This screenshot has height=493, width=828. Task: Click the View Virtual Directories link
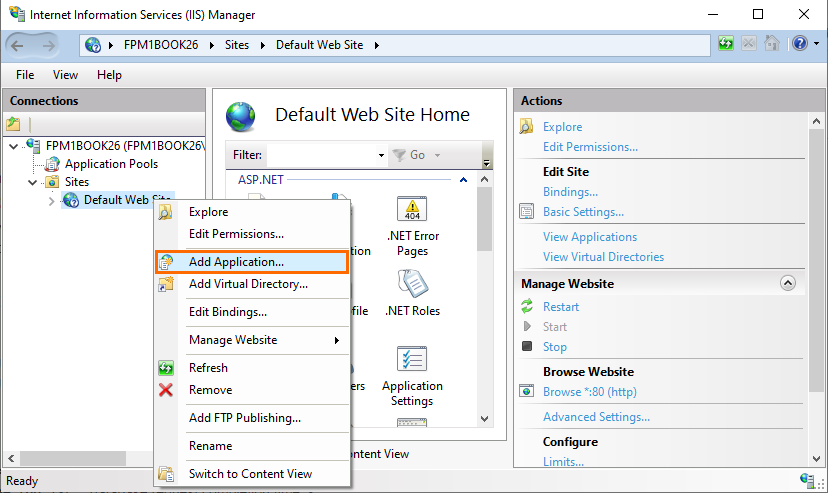(604, 257)
